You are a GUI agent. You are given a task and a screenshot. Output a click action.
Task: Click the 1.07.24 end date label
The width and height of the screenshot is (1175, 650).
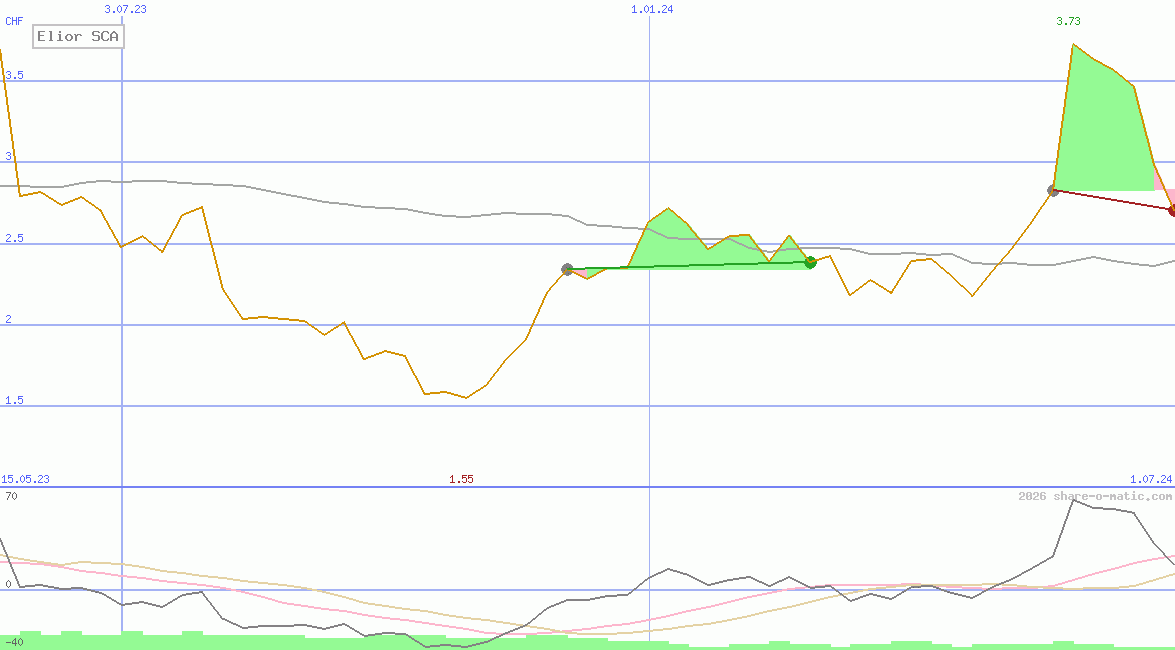coord(1151,479)
